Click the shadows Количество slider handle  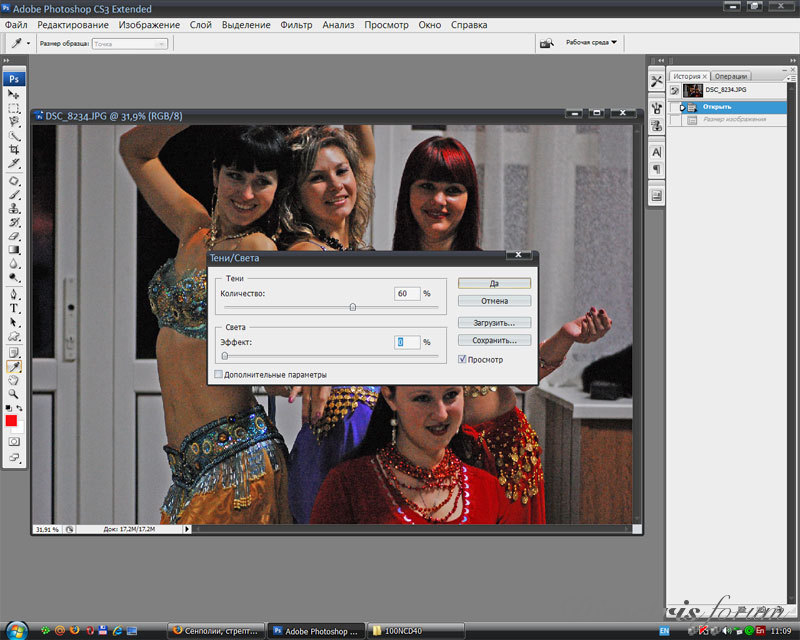tap(353, 307)
